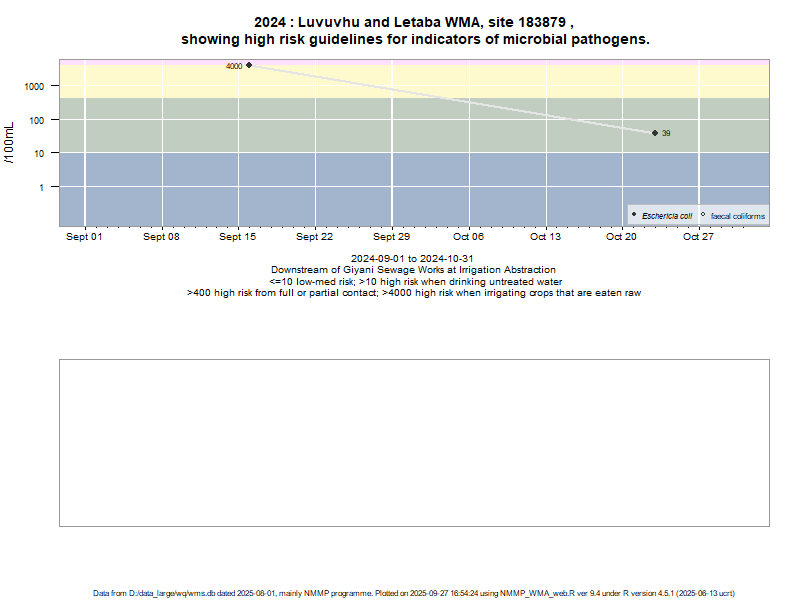Select the 4000 data point diamond

249,65
